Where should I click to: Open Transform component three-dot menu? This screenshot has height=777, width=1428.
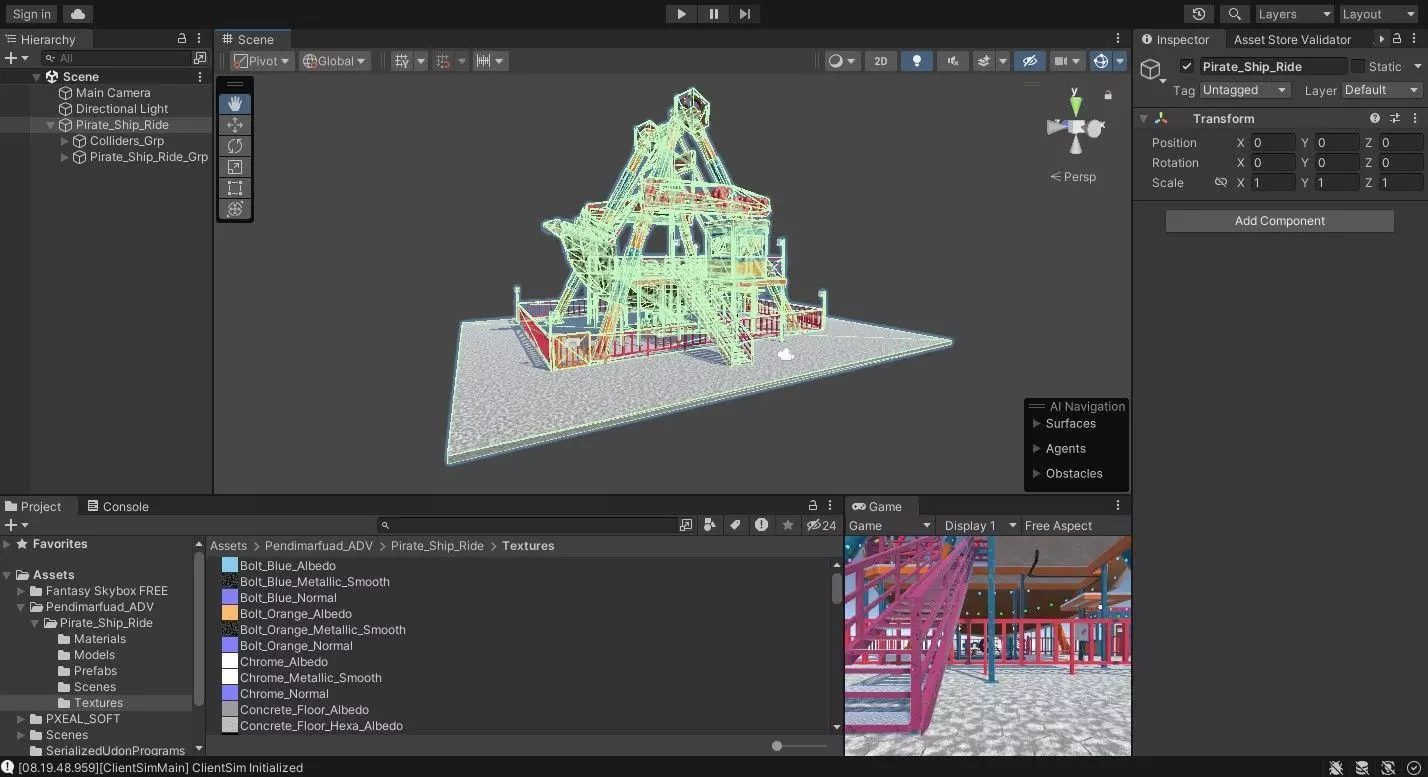point(1415,118)
